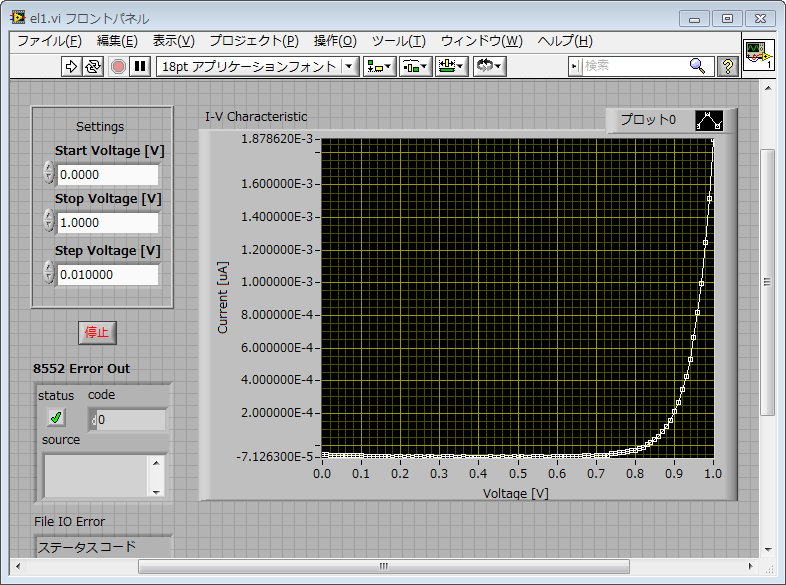The width and height of the screenshot is (786, 585).
Task: Click the Y axis minimum -7.126300E-5
Action: (275, 457)
